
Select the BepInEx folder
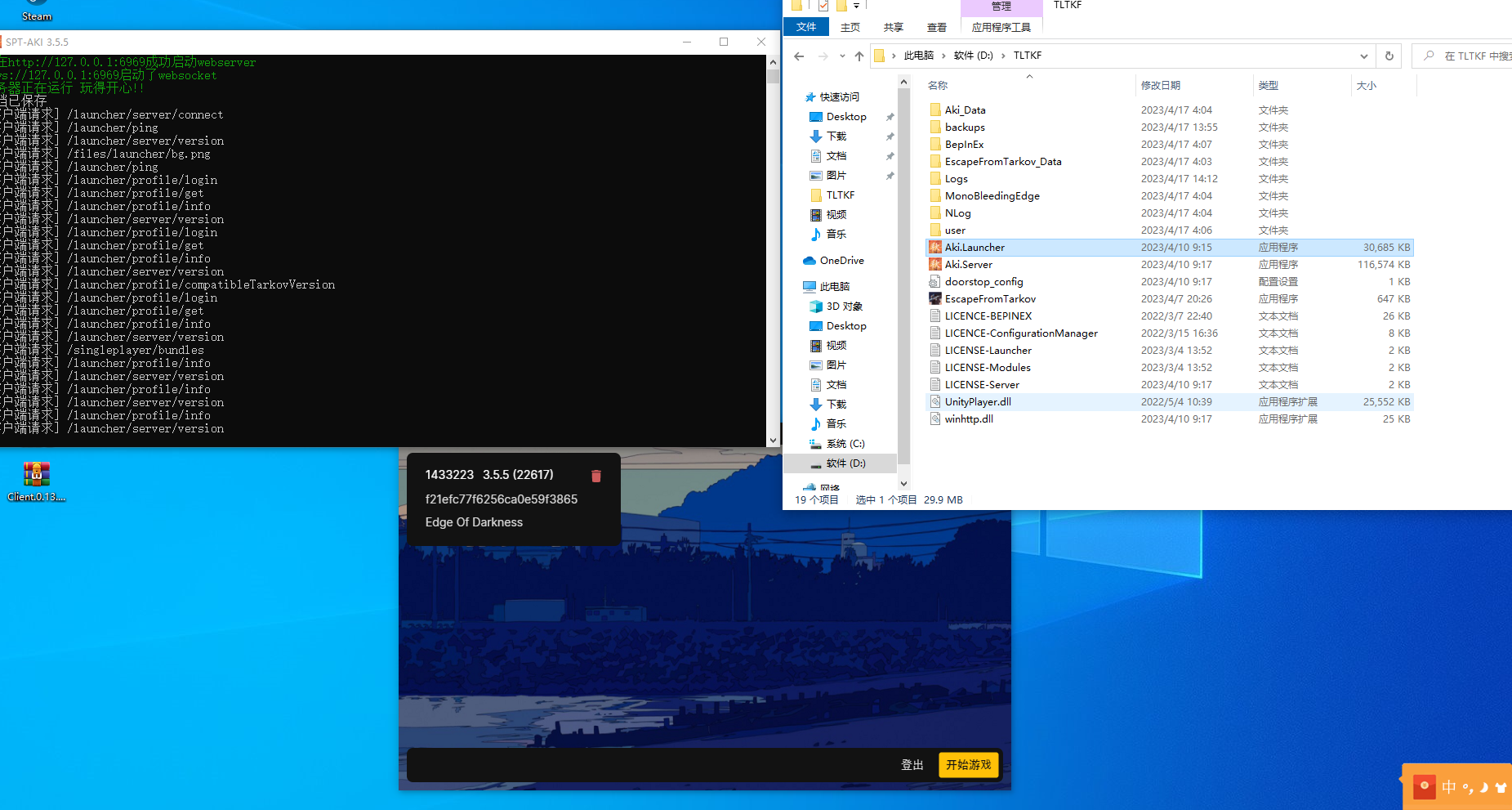tap(964, 145)
